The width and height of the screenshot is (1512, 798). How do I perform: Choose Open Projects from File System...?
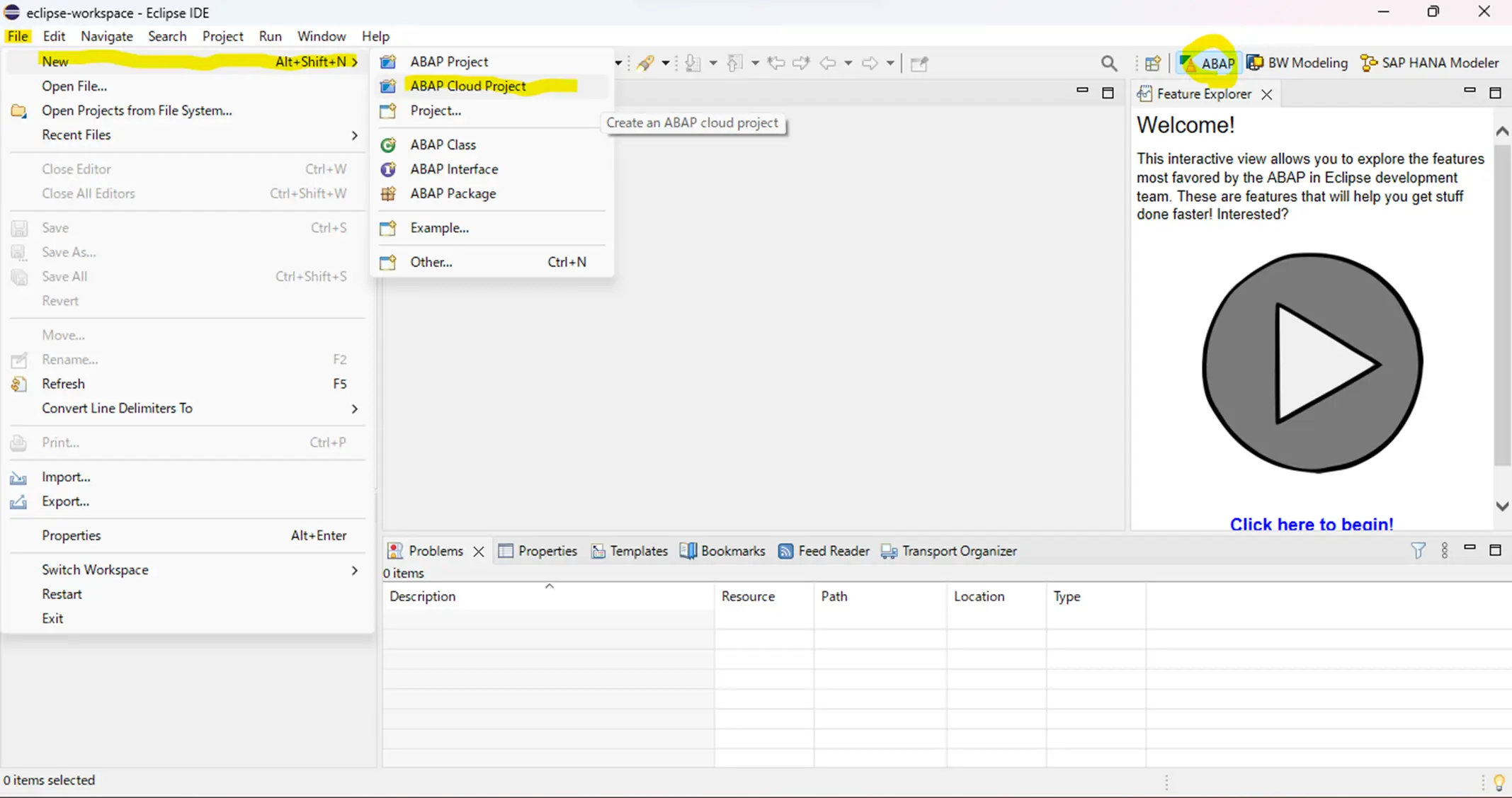(x=188, y=110)
